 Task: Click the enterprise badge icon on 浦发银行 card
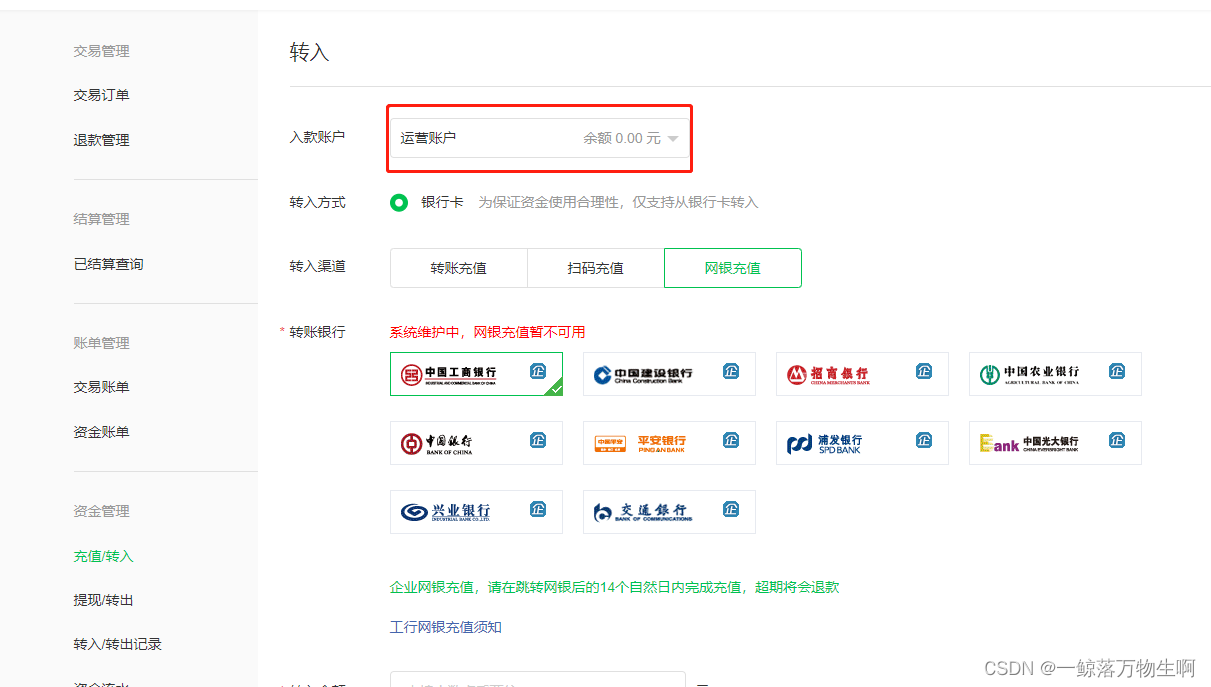click(924, 440)
